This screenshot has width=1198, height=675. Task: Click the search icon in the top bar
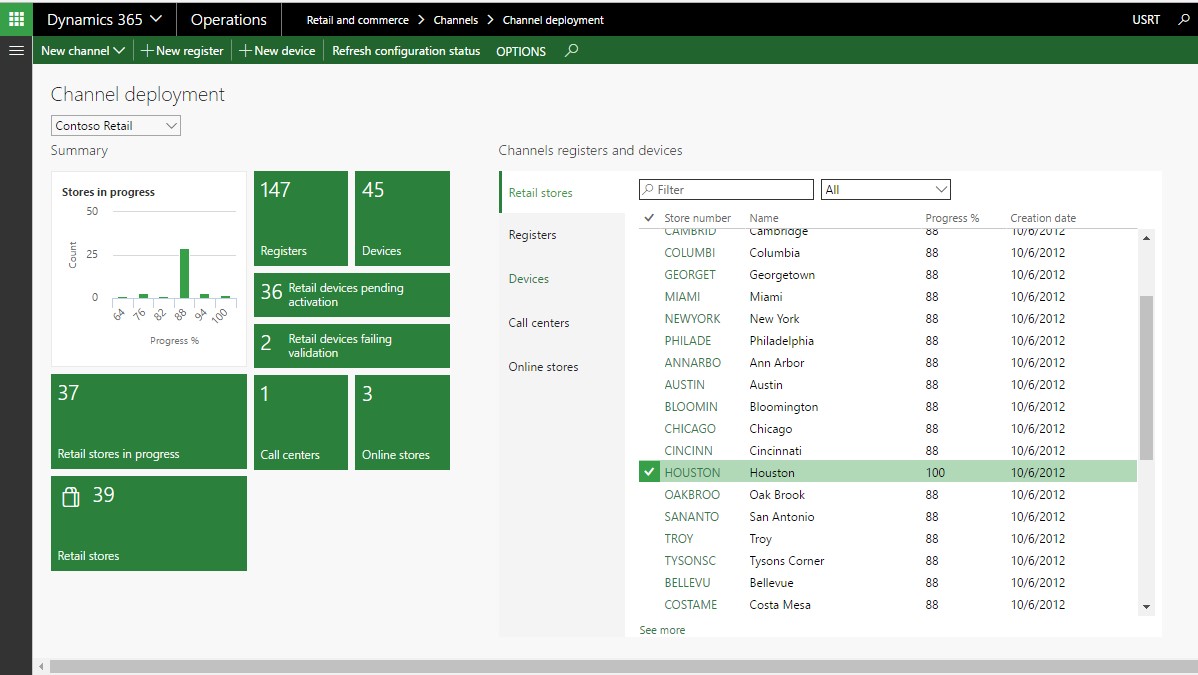click(x=1184, y=19)
